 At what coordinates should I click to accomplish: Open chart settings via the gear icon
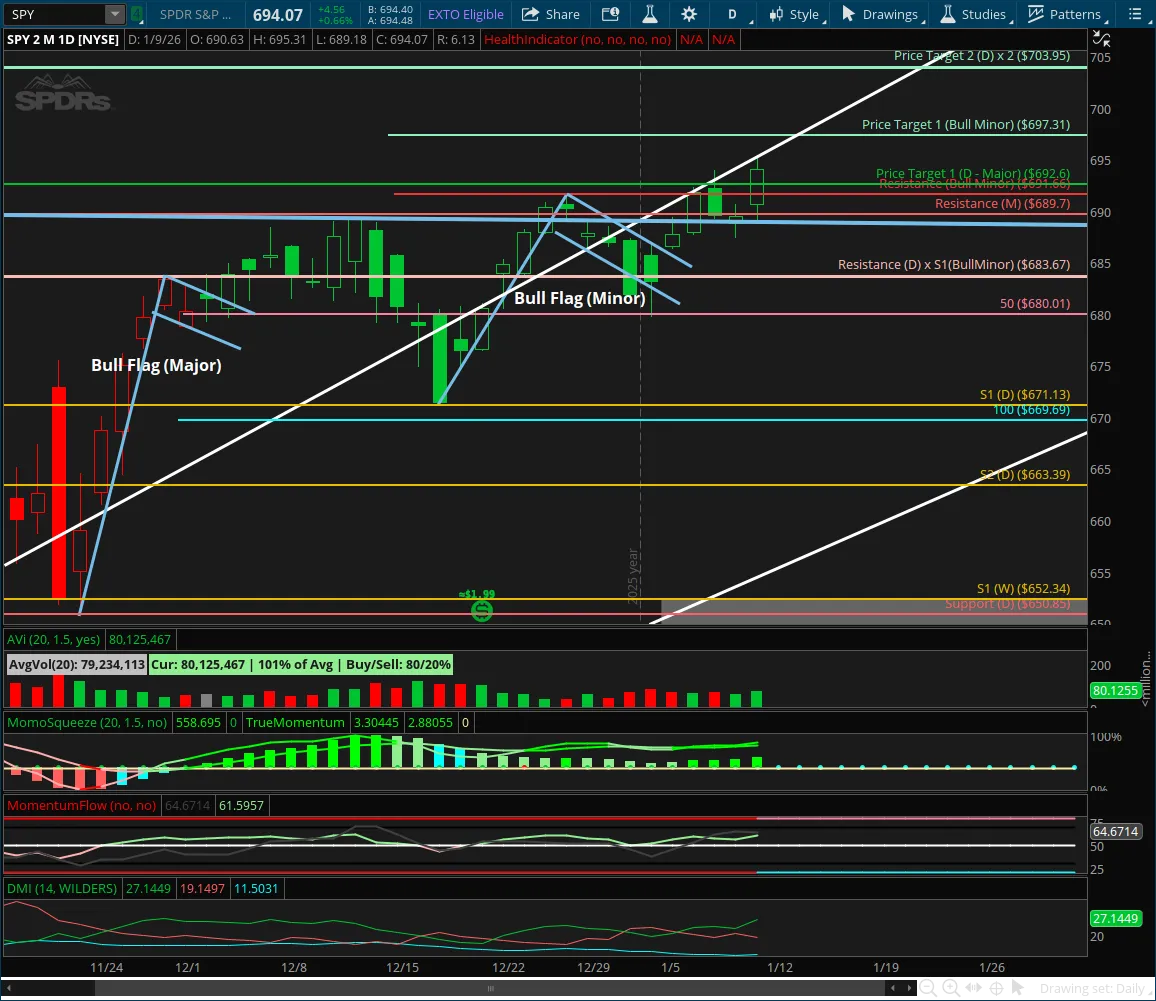pyautogui.click(x=689, y=14)
